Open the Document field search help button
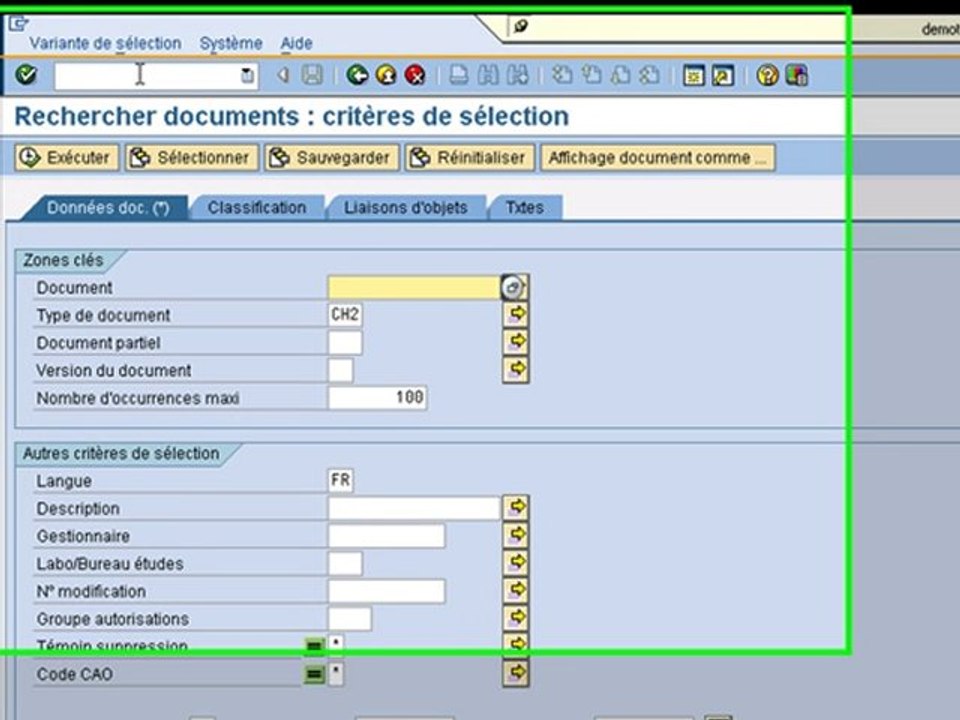 (512, 287)
